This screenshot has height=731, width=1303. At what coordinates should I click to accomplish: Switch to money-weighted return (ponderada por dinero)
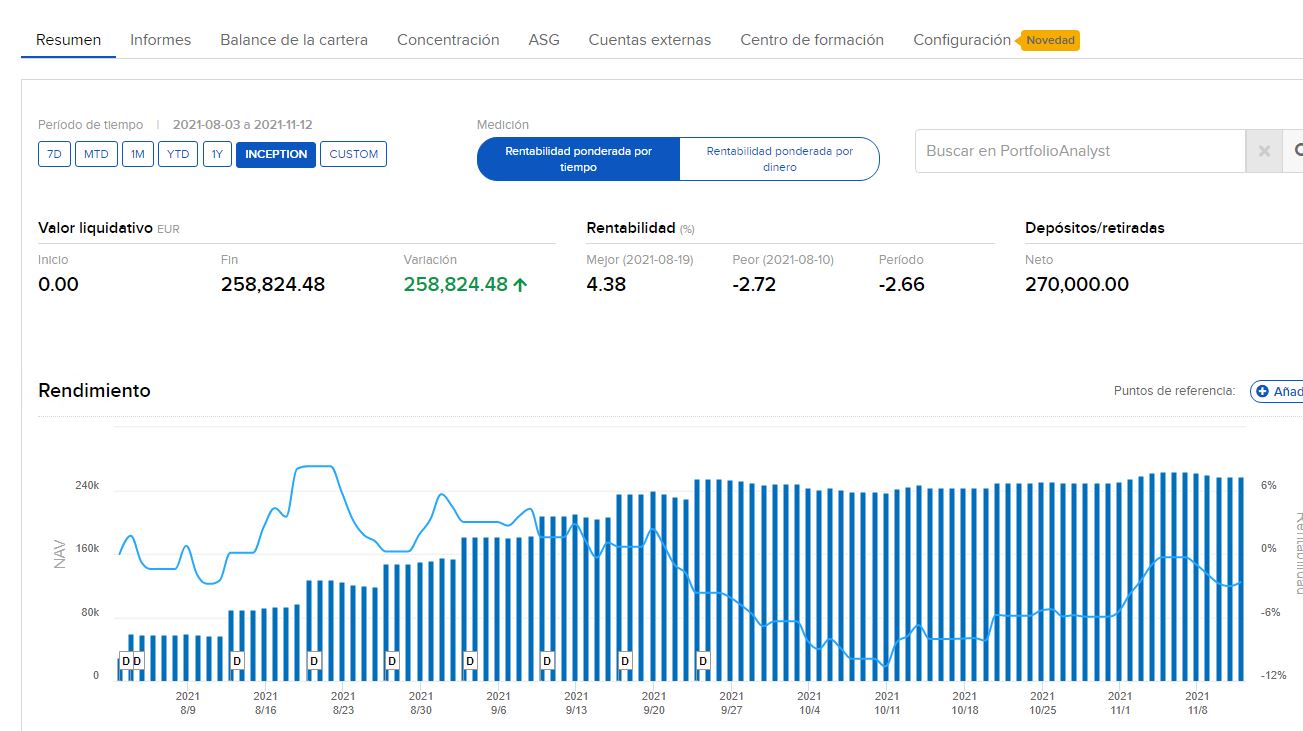click(779, 159)
